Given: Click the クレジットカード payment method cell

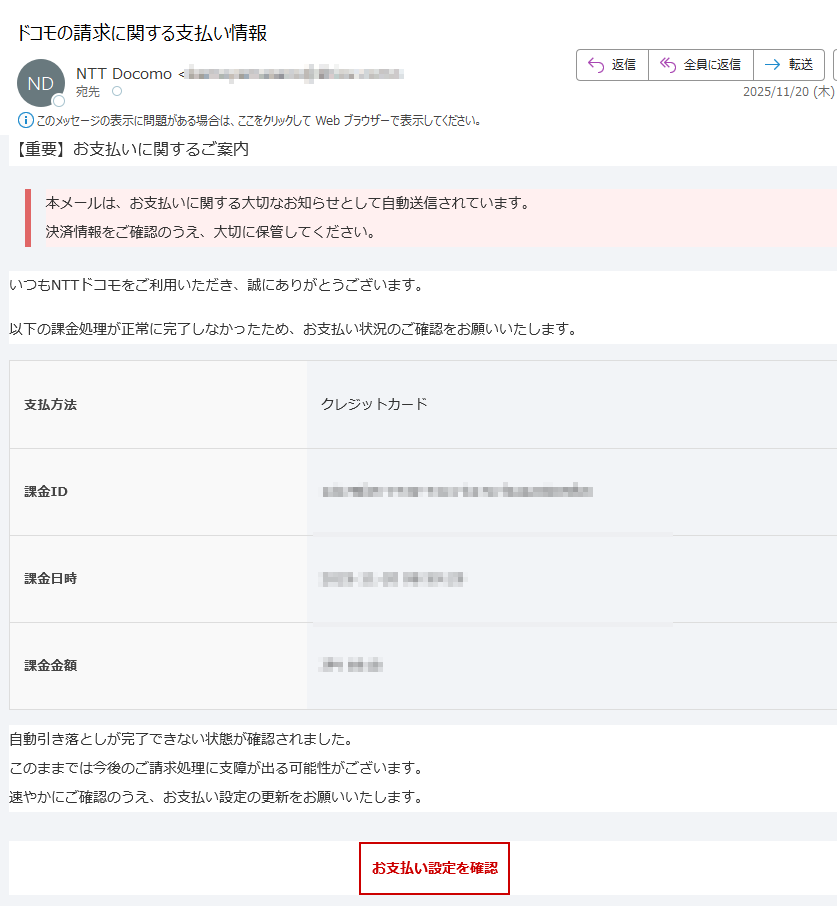Looking at the screenshot, I should (x=374, y=404).
